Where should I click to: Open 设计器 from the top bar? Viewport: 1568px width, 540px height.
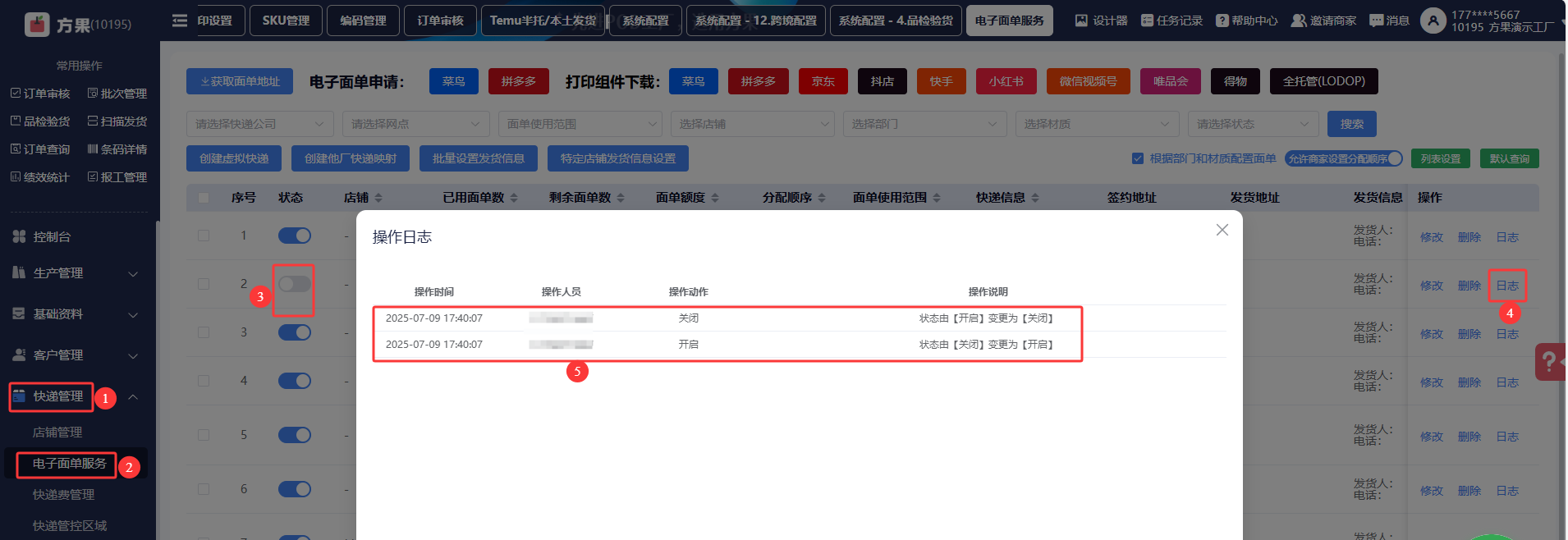point(1101,21)
